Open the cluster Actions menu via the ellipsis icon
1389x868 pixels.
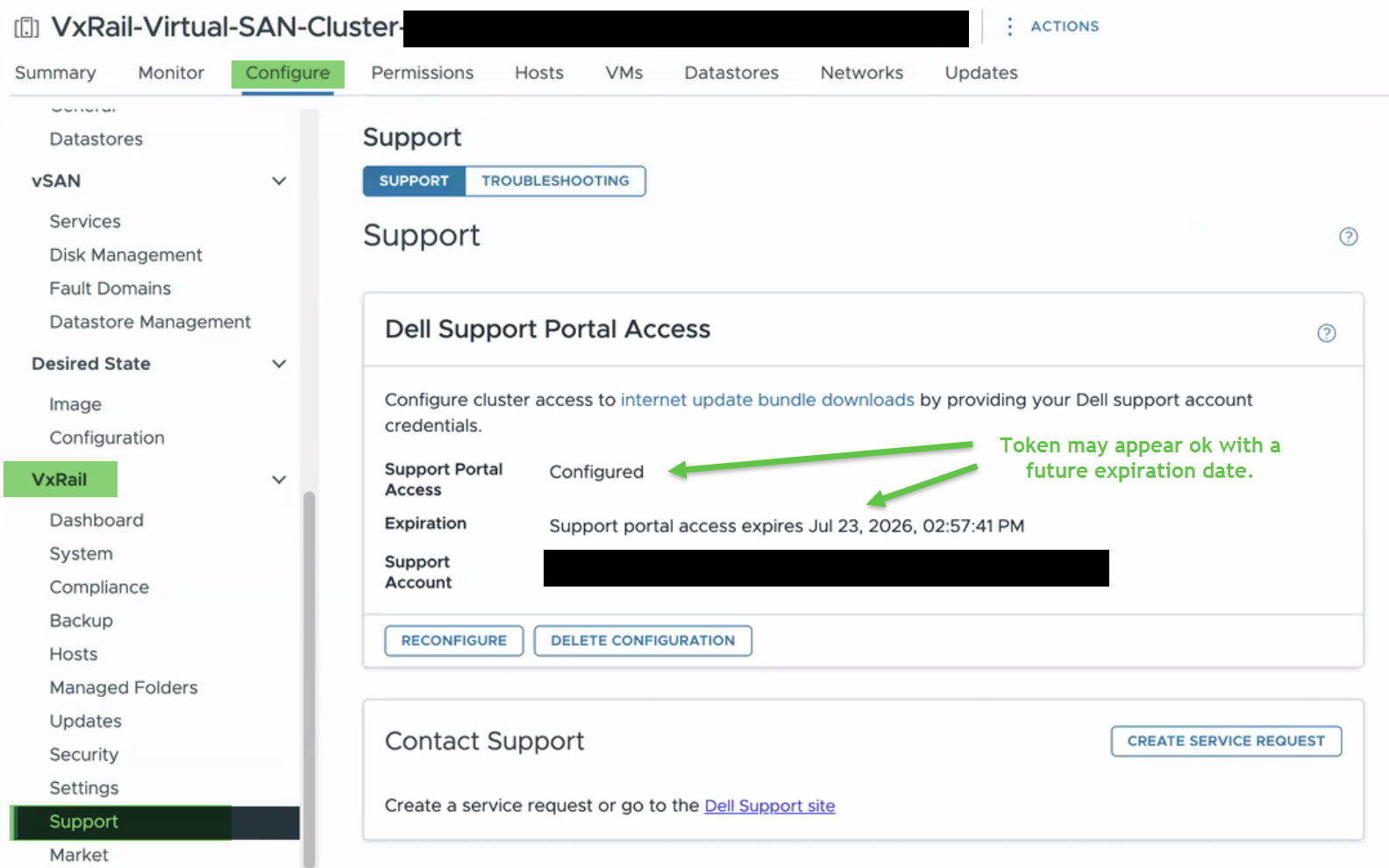[x=1009, y=26]
